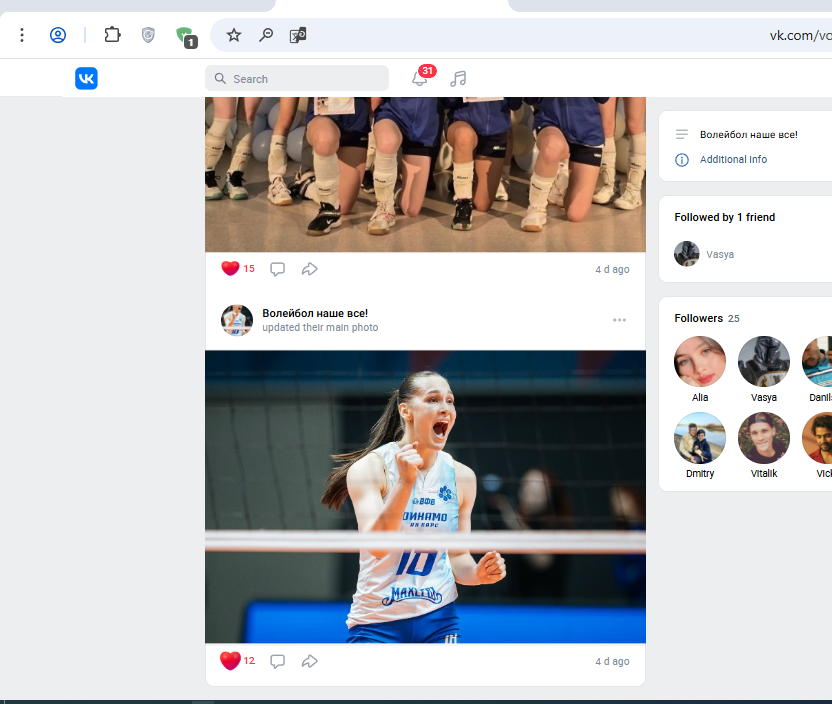Open the Chrome profile account icon
Viewport: 832px width, 704px height.
[x=58, y=35]
